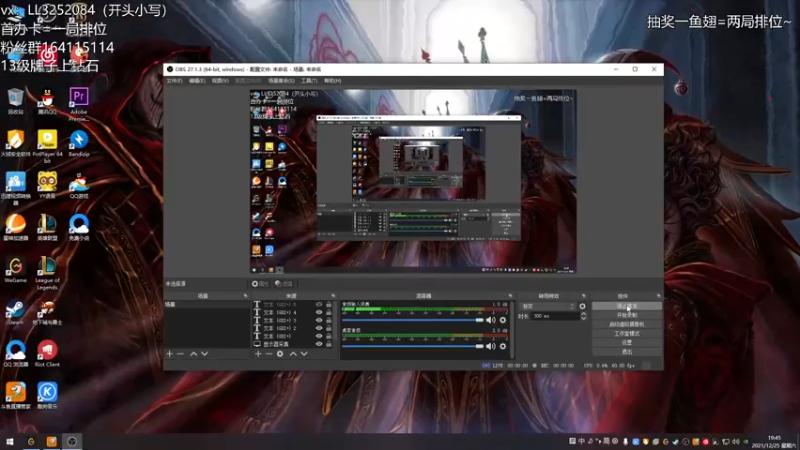800x450 pixels.
Task: Toggle visibility of 文本 (GDI+) 4 source
Action: tap(319, 312)
